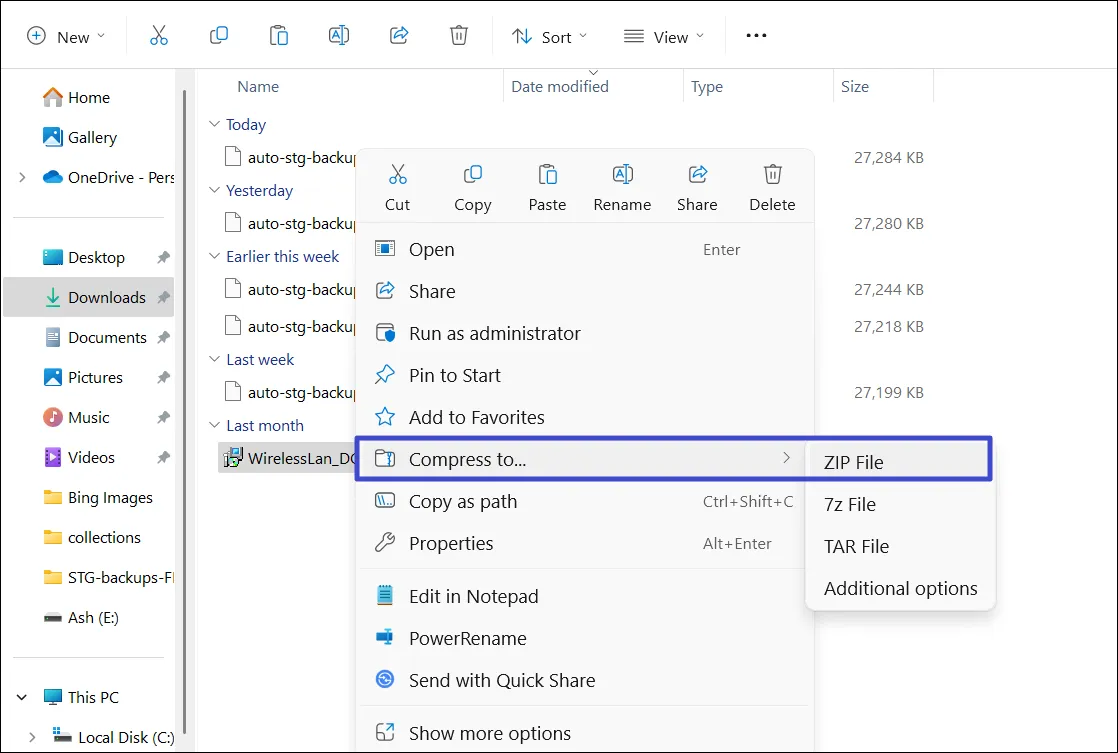This screenshot has height=753, width=1118.
Task: Open the New item dropdown
Action: (66, 36)
